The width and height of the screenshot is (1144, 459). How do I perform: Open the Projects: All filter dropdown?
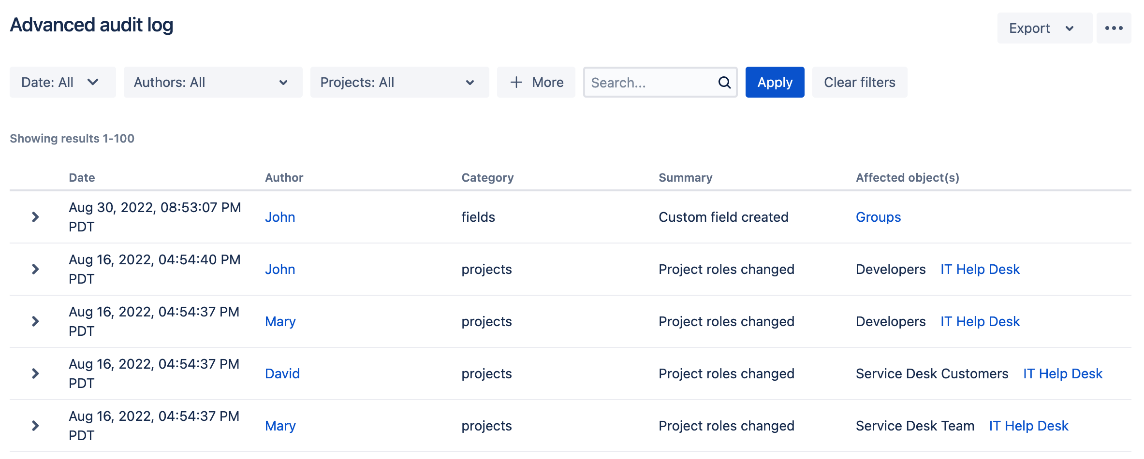pyautogui.click(x=399, y=82)
